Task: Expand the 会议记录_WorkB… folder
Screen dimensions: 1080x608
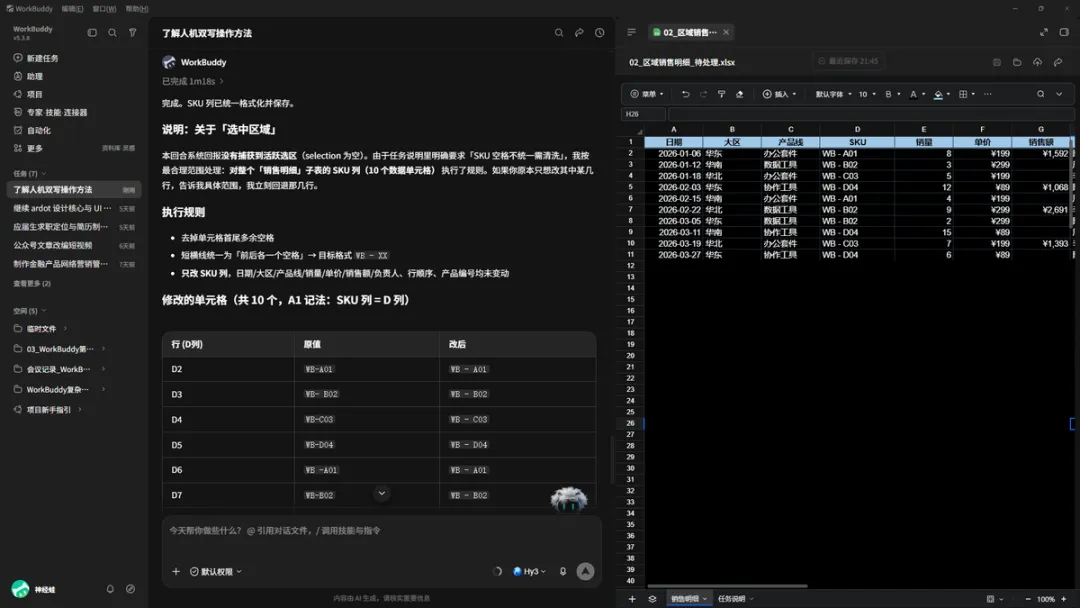Action: tap(103, 369)
